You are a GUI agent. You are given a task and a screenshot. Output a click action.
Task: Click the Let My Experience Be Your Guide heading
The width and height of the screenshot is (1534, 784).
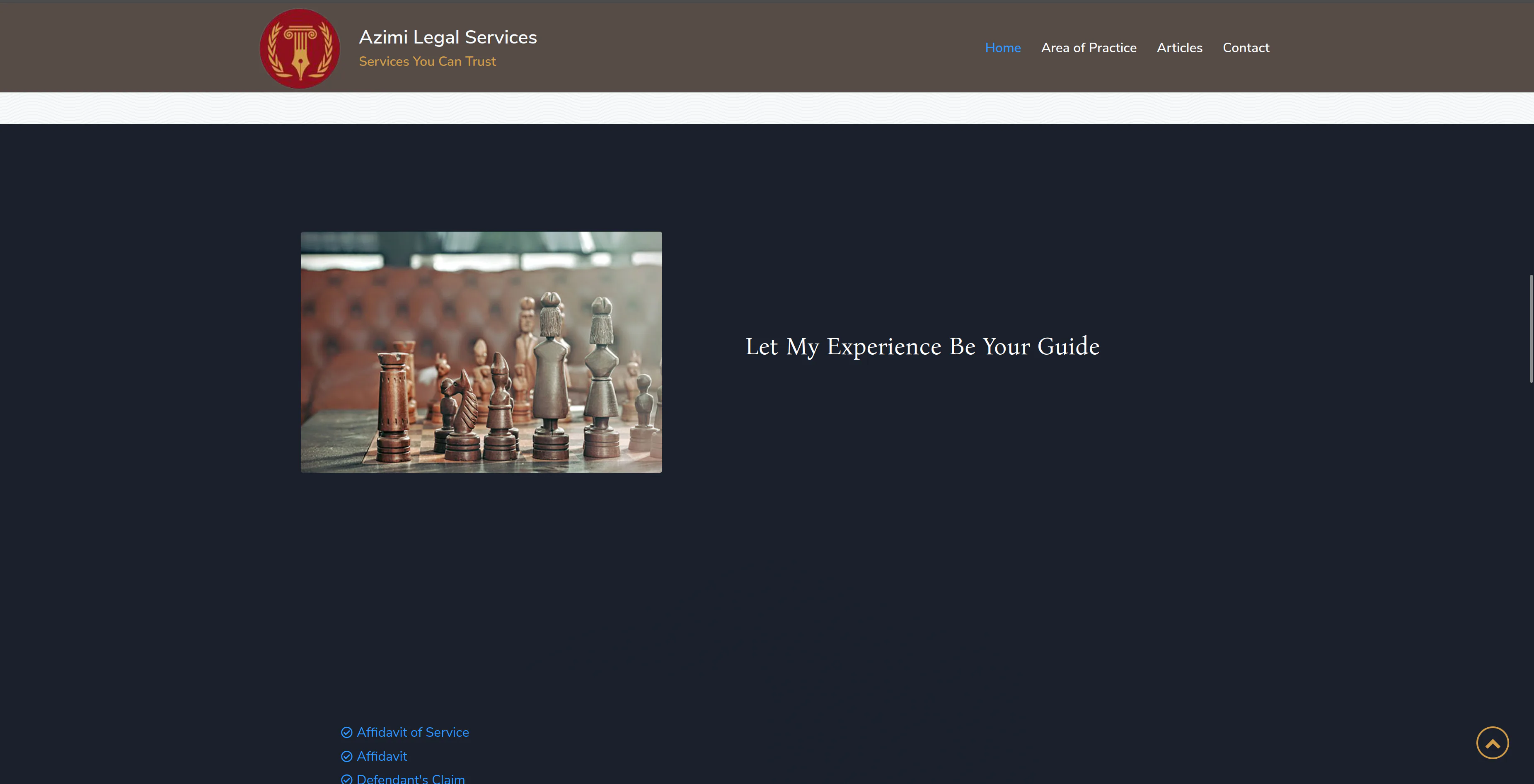[x=922, y=346]
